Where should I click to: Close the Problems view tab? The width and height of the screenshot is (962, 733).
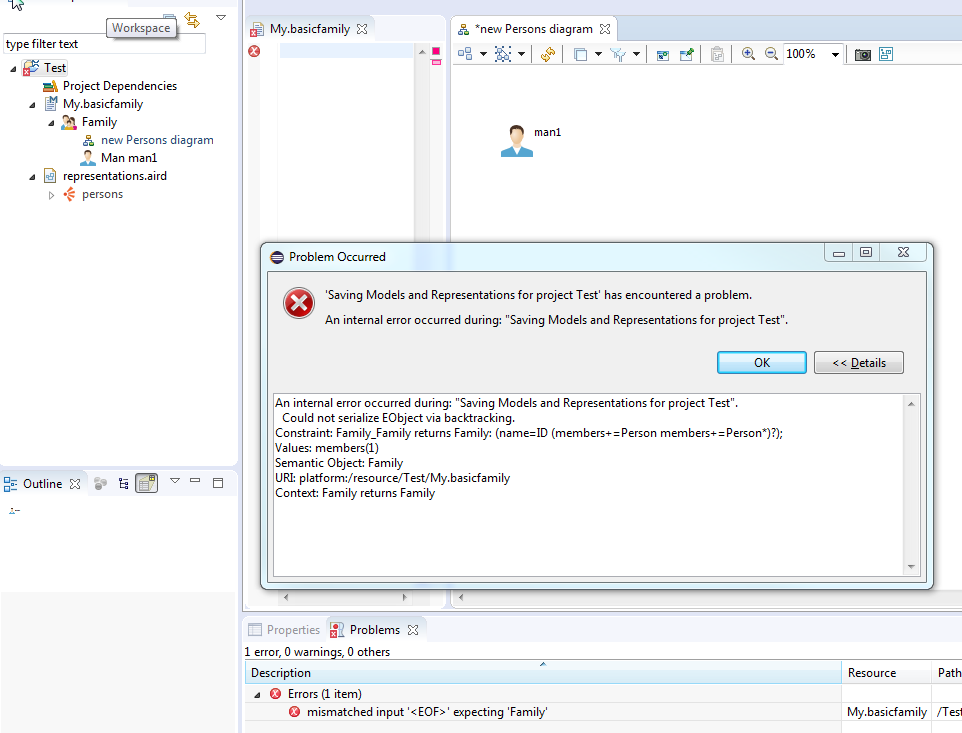coord(413,630)
